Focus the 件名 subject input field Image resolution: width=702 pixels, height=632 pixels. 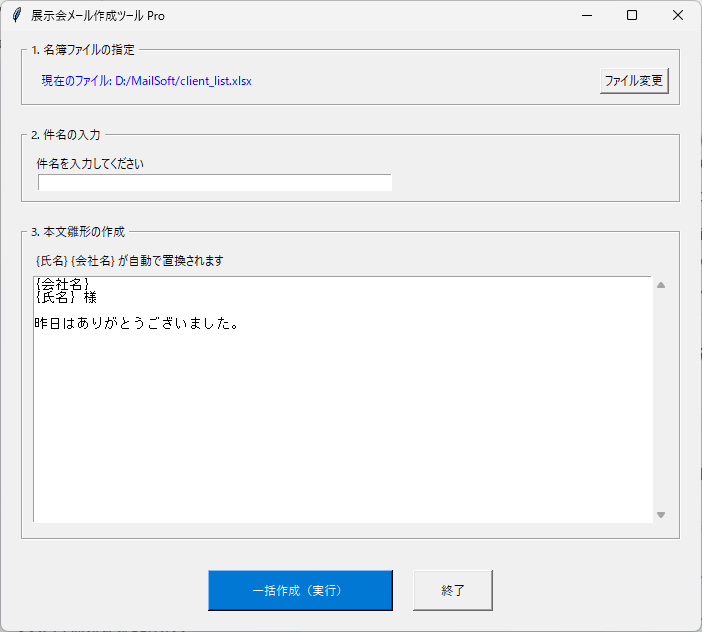click(215, 182)
